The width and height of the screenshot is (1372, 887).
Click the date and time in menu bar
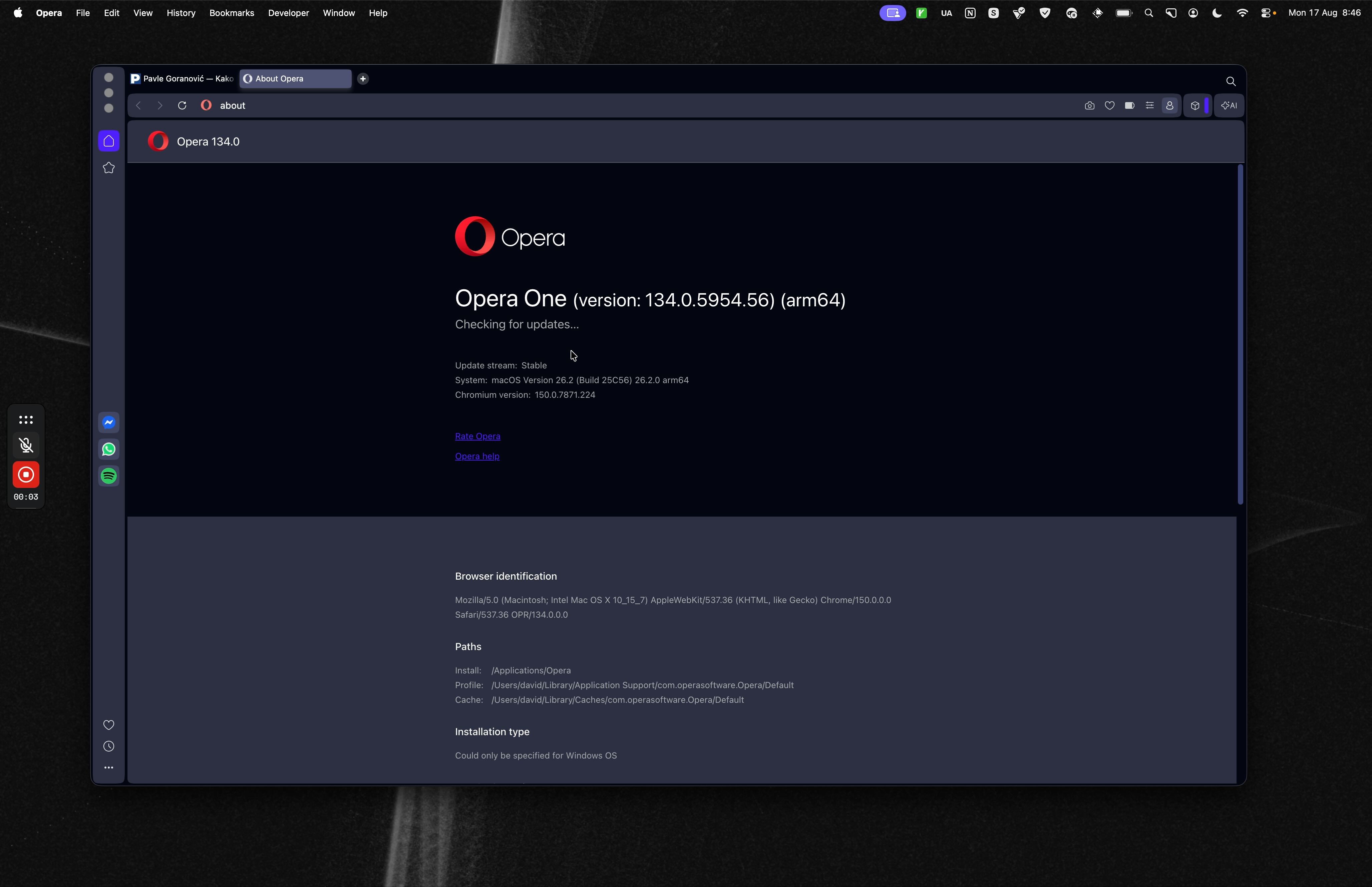point(1324,13)
